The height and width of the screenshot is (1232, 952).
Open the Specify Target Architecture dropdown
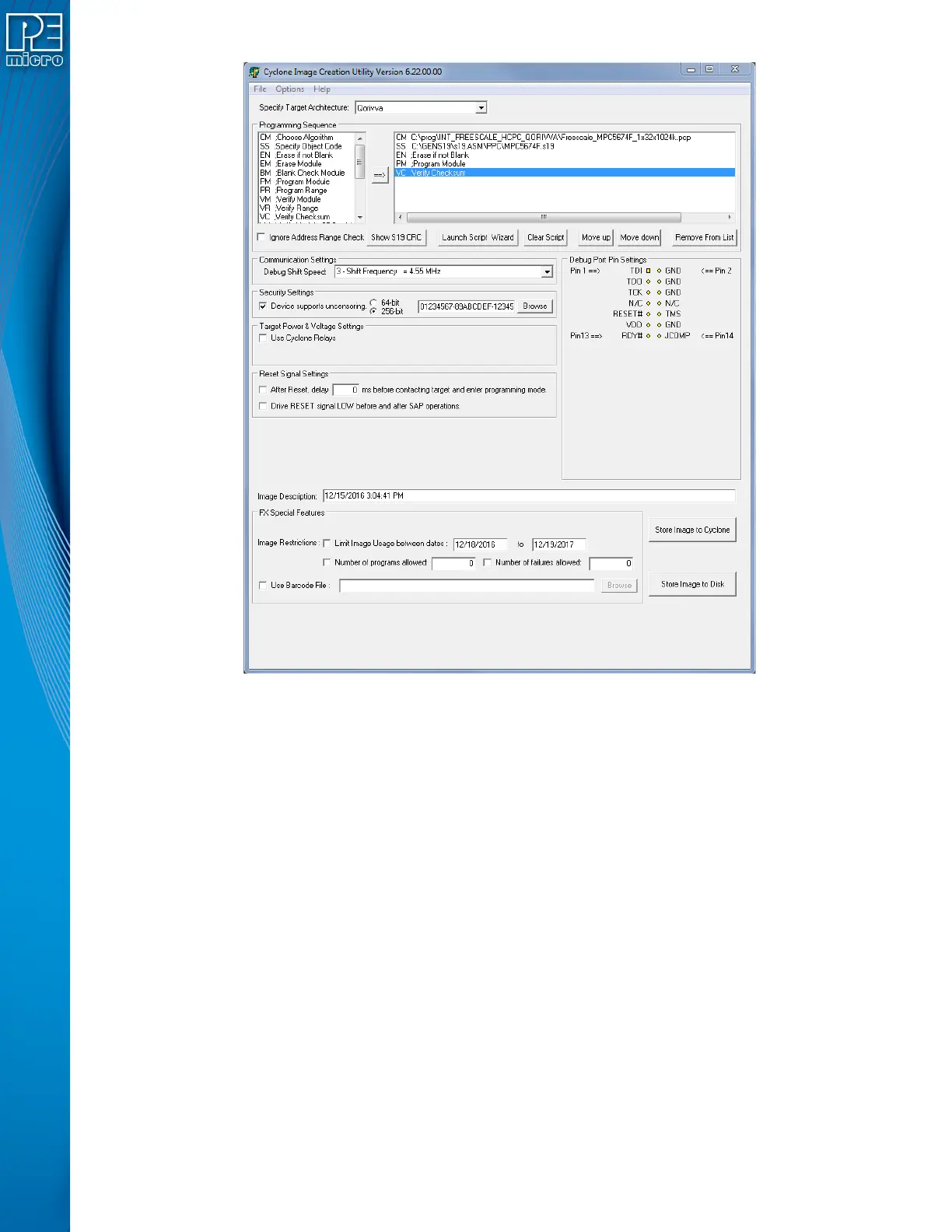pos(481,108)
